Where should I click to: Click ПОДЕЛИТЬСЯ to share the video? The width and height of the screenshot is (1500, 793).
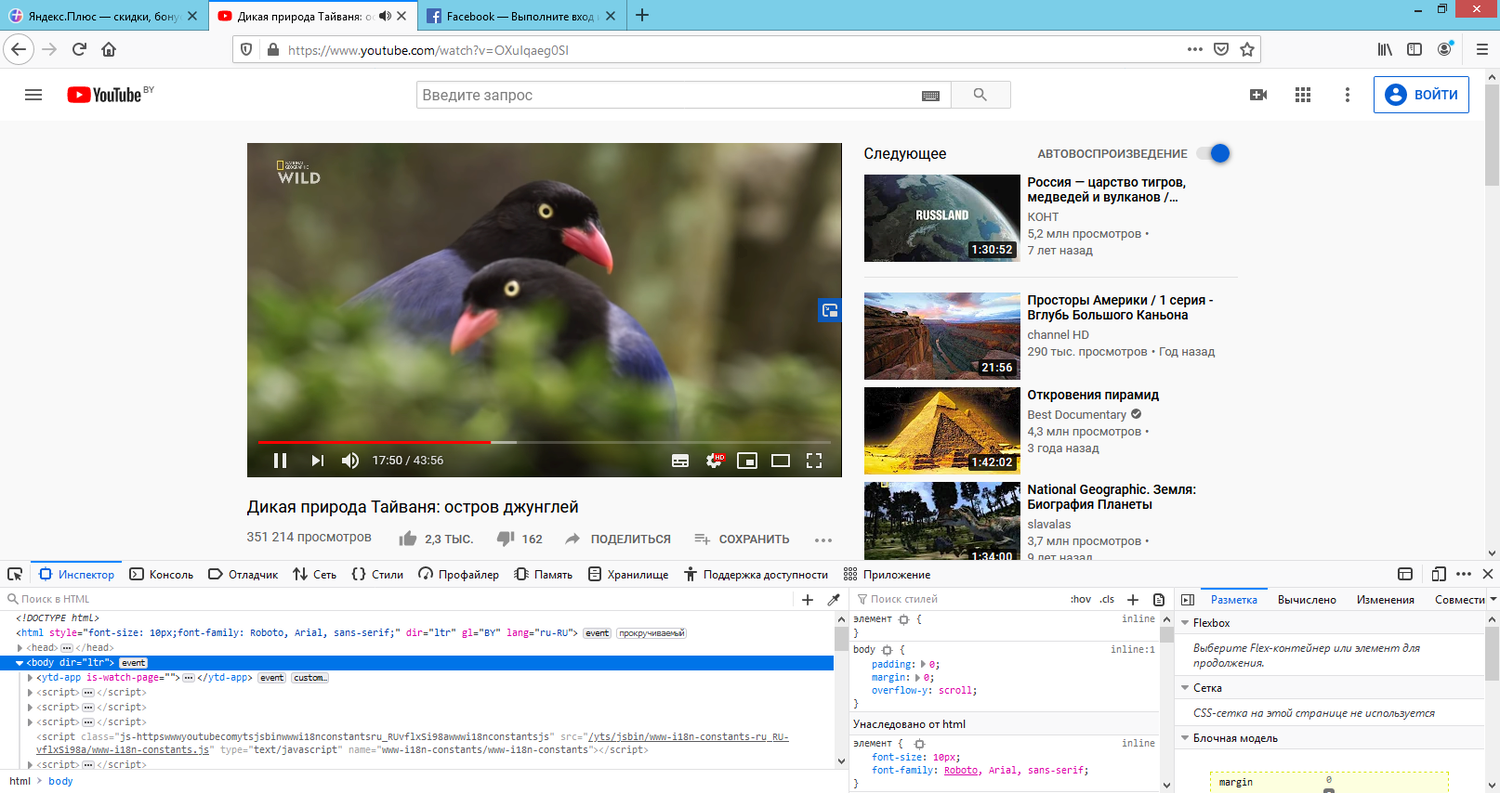[618, 539]
